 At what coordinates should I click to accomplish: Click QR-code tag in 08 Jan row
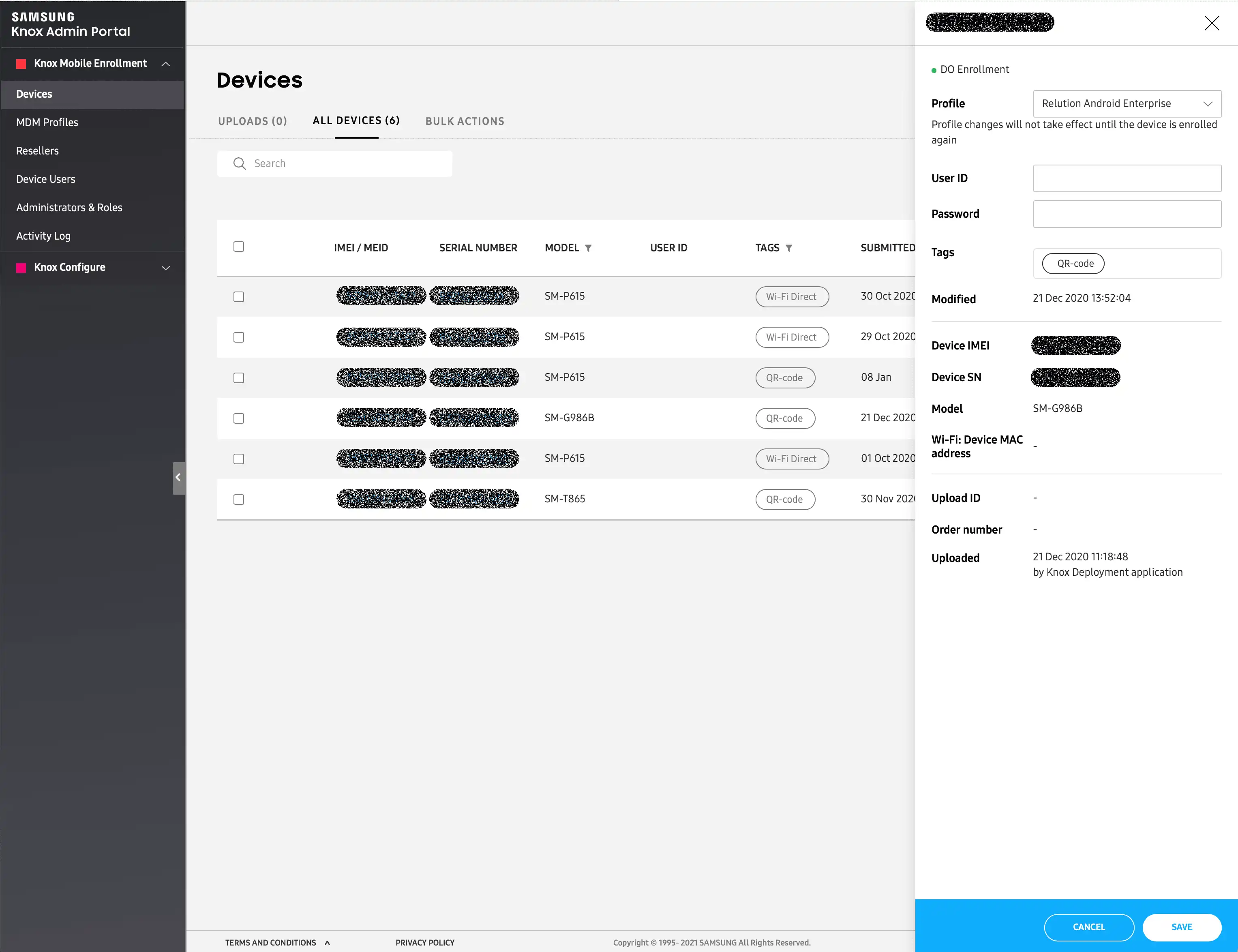point(785,378)
